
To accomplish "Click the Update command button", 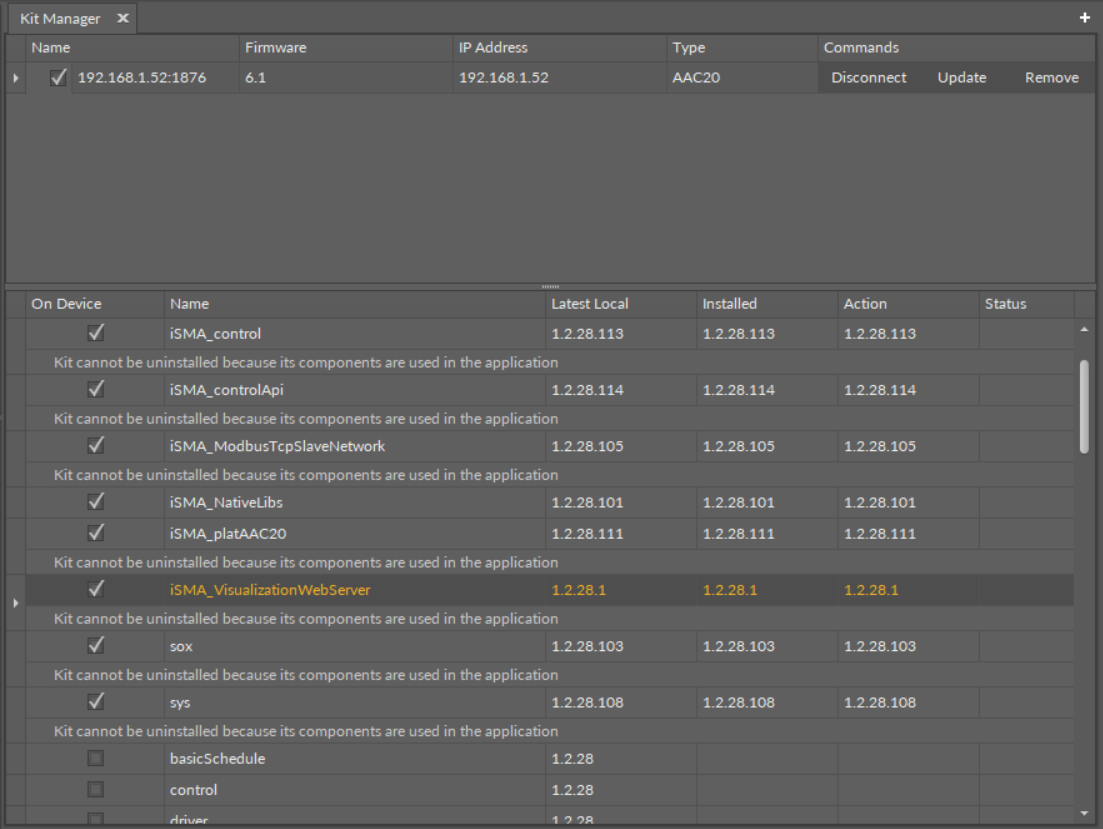I will pyautogui.click(x=961, y=78).
